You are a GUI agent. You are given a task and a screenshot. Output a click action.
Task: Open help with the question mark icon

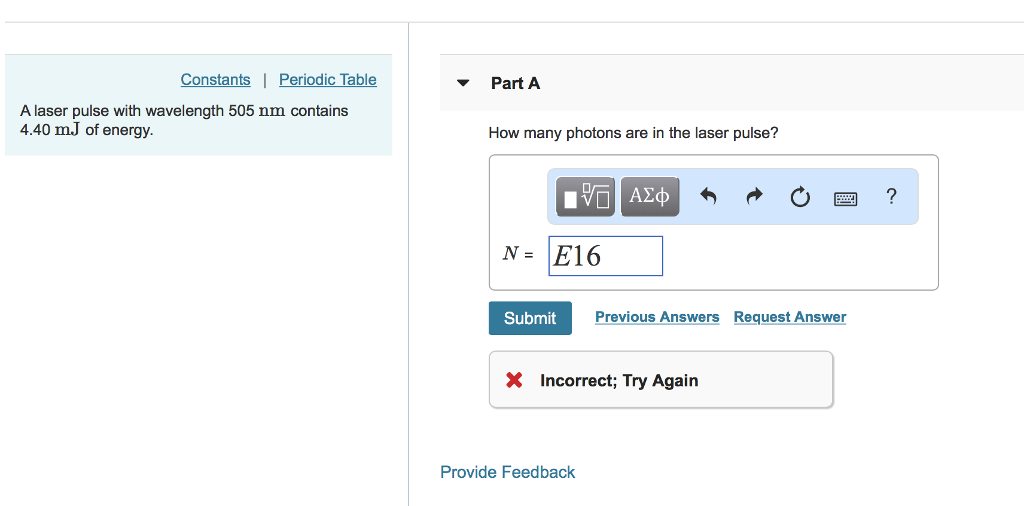(891, 196)
